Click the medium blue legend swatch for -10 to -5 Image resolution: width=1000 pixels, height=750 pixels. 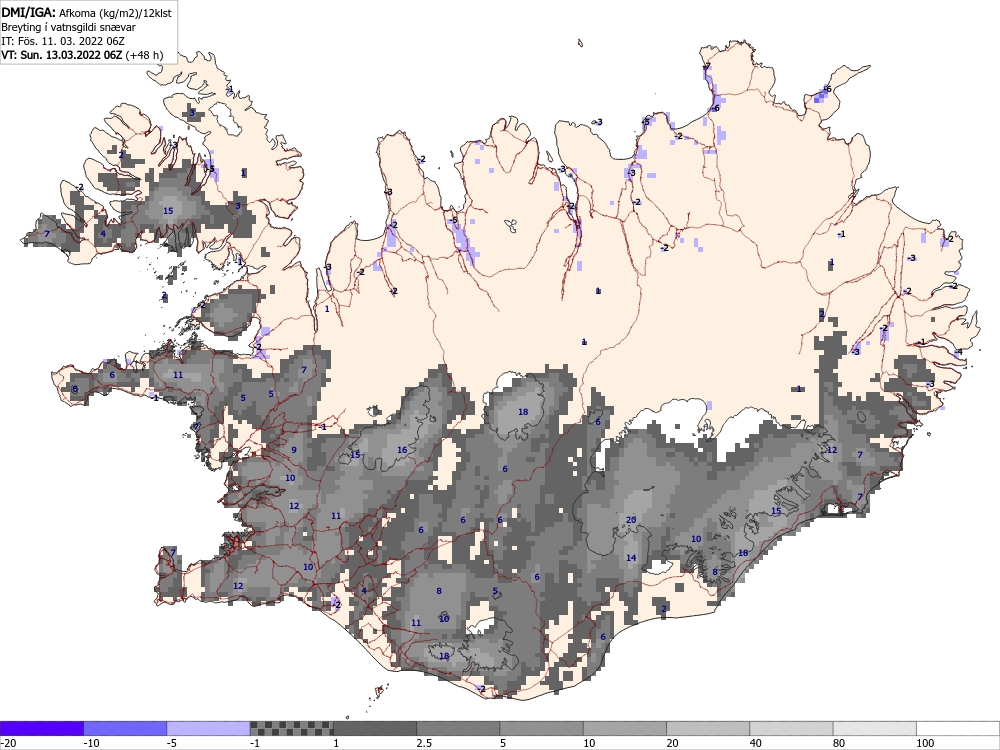click(125, 728)
